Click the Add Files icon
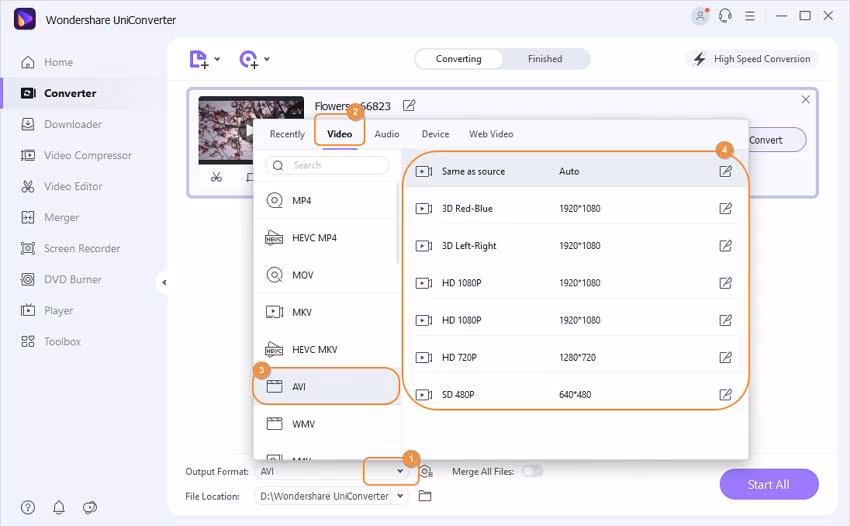This screenshot has width=850, height=526. coord(198,59)
